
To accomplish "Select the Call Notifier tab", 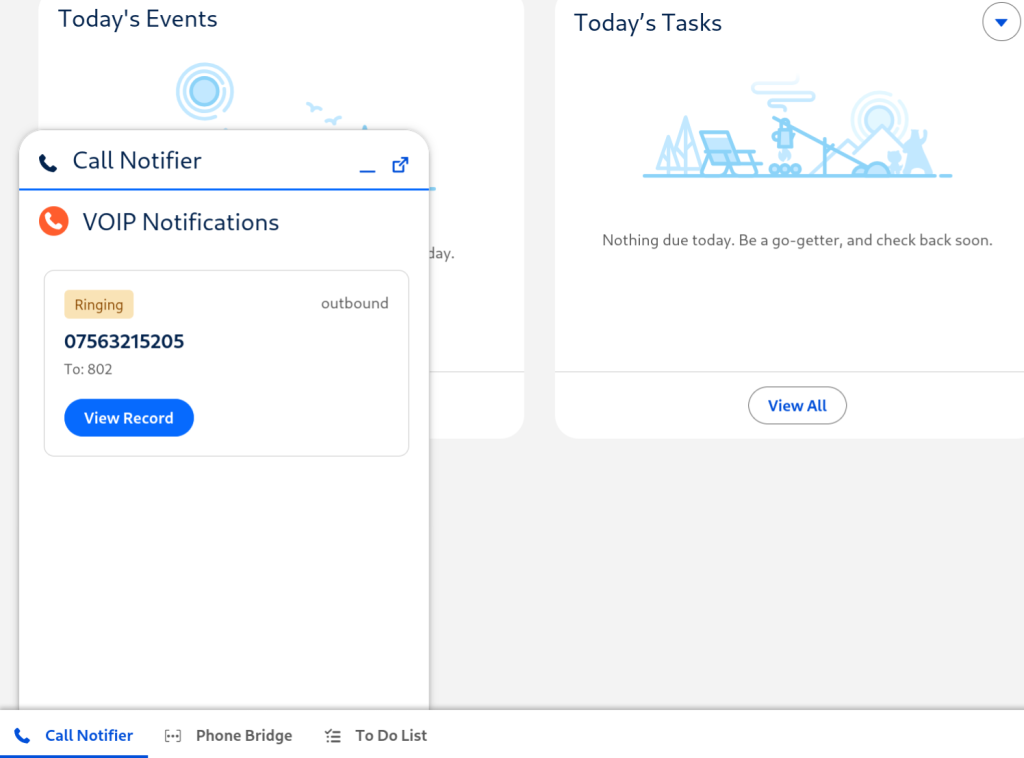I will pos(88,735).
